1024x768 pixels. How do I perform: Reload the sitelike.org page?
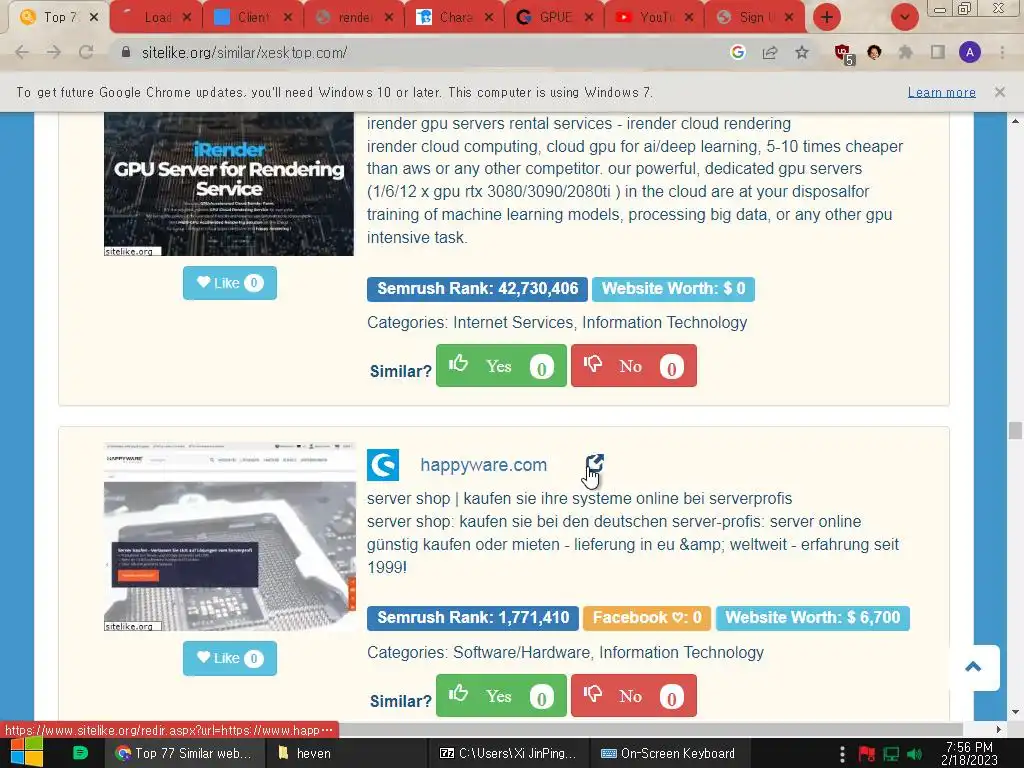tap(86, 52)
